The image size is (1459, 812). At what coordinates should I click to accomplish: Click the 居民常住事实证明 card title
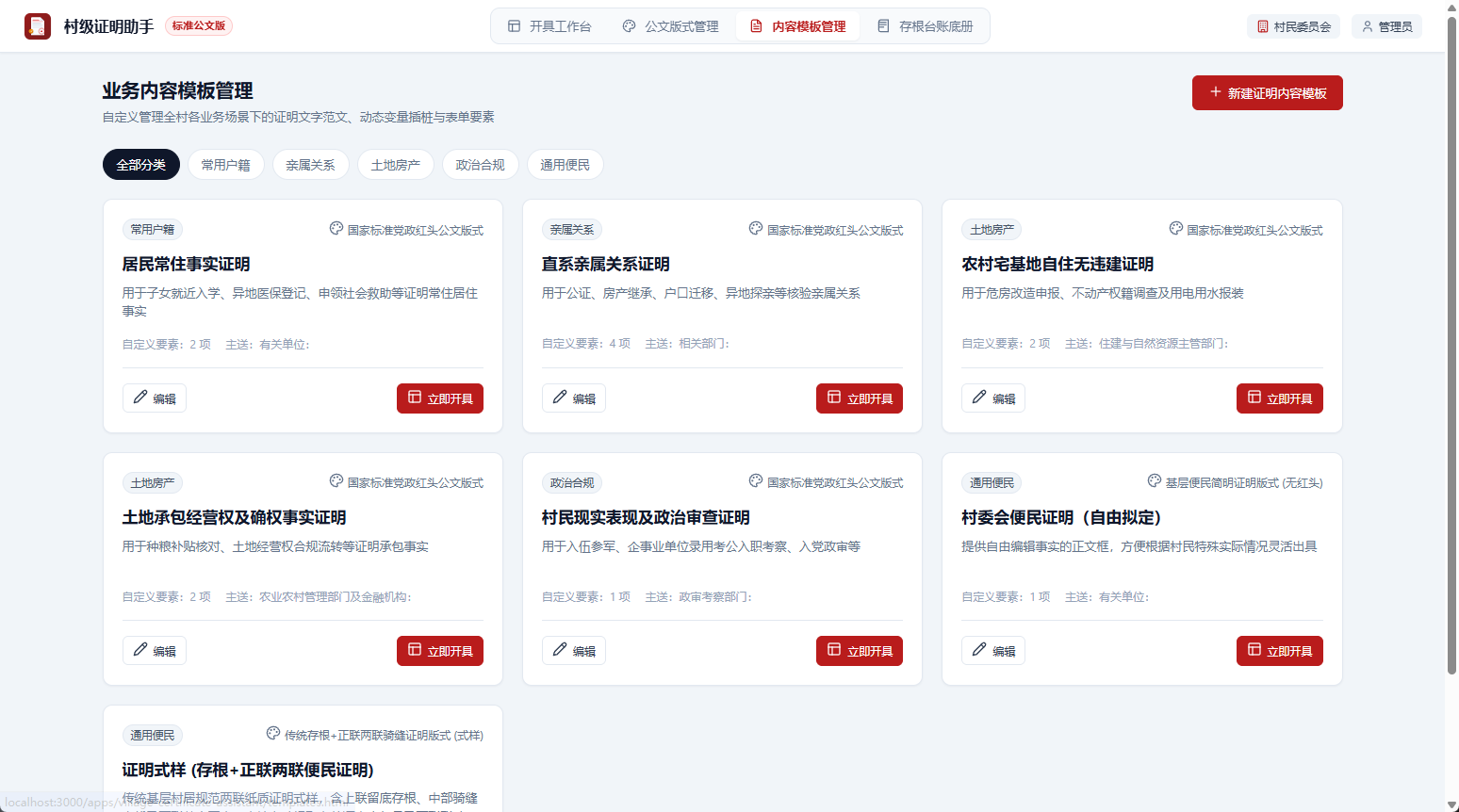187,265
